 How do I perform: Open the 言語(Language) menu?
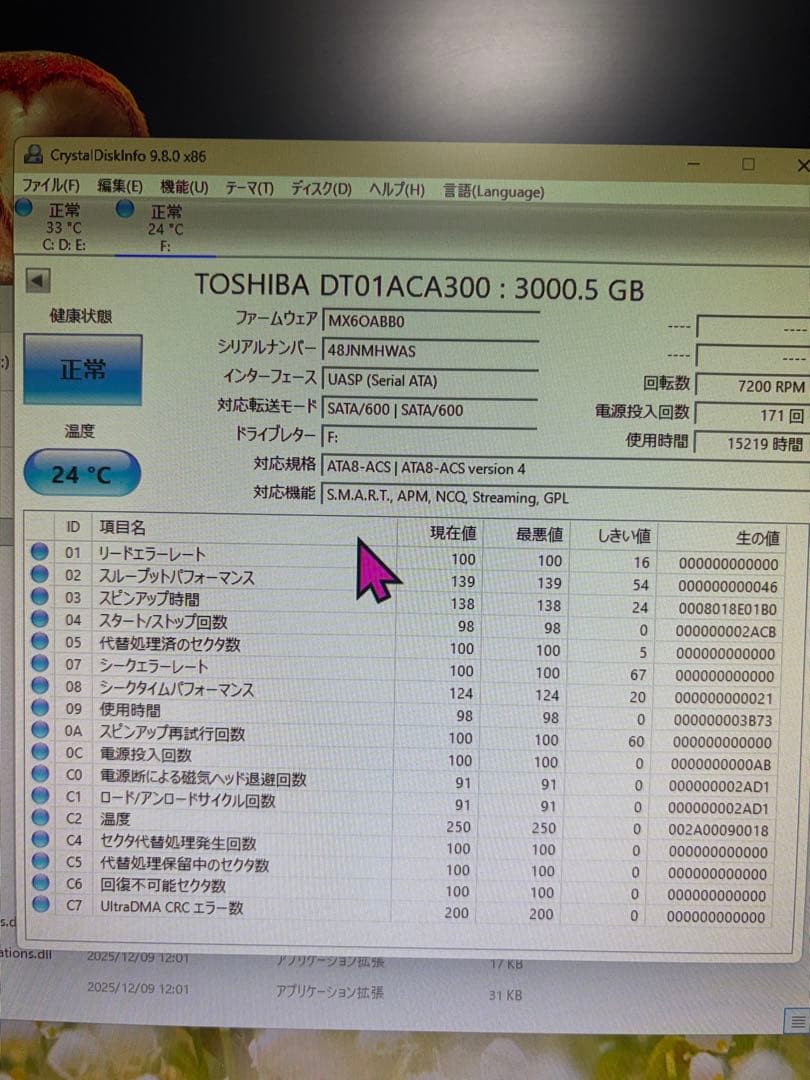click(x=493, y=191)
